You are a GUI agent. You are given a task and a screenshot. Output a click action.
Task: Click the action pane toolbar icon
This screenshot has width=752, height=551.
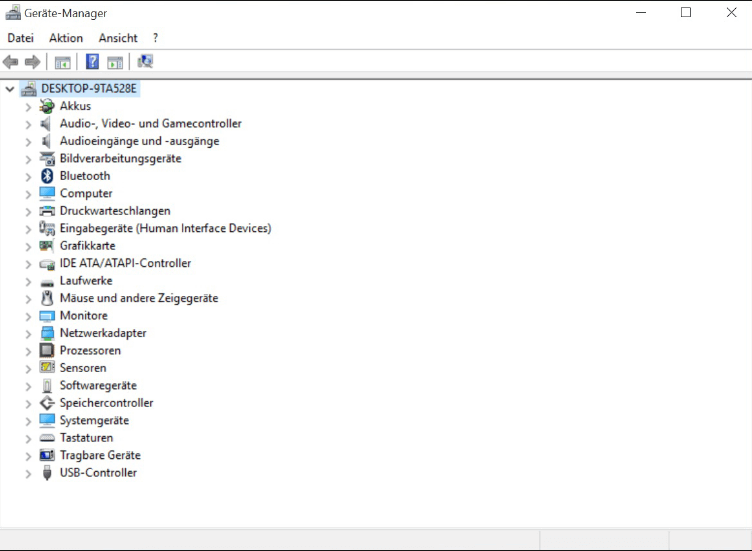click(115, 62)
